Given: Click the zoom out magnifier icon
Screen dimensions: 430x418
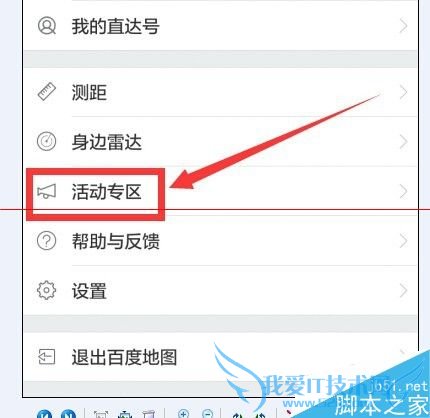Looking at the screenshot, I should 208,414.
